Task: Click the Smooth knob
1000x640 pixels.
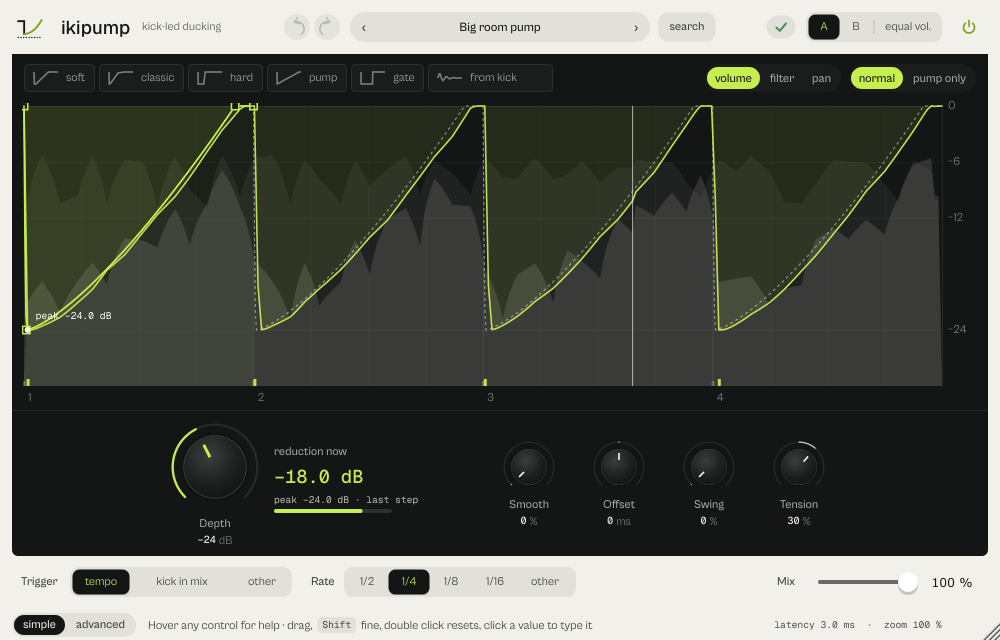Action: click(529, 467)
